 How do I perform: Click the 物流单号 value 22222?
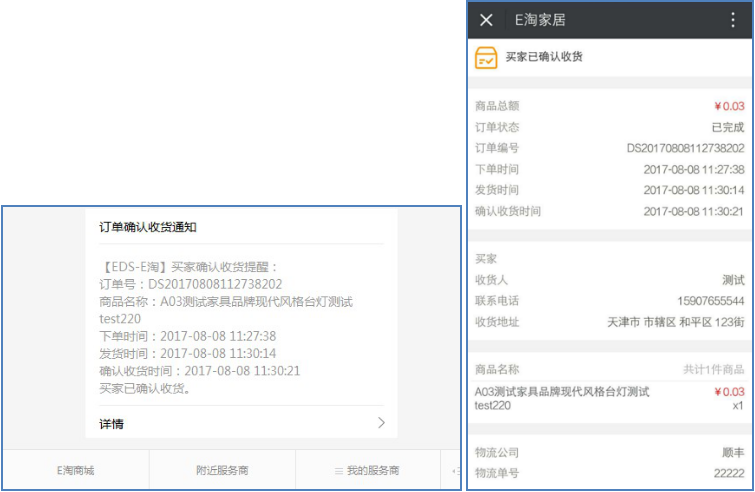pyautogui.click(x=729, y=473)
